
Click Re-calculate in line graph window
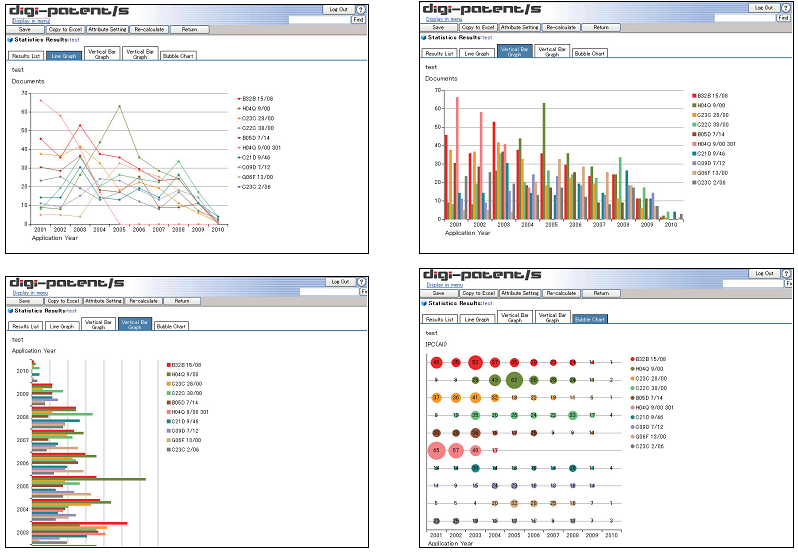149,30
